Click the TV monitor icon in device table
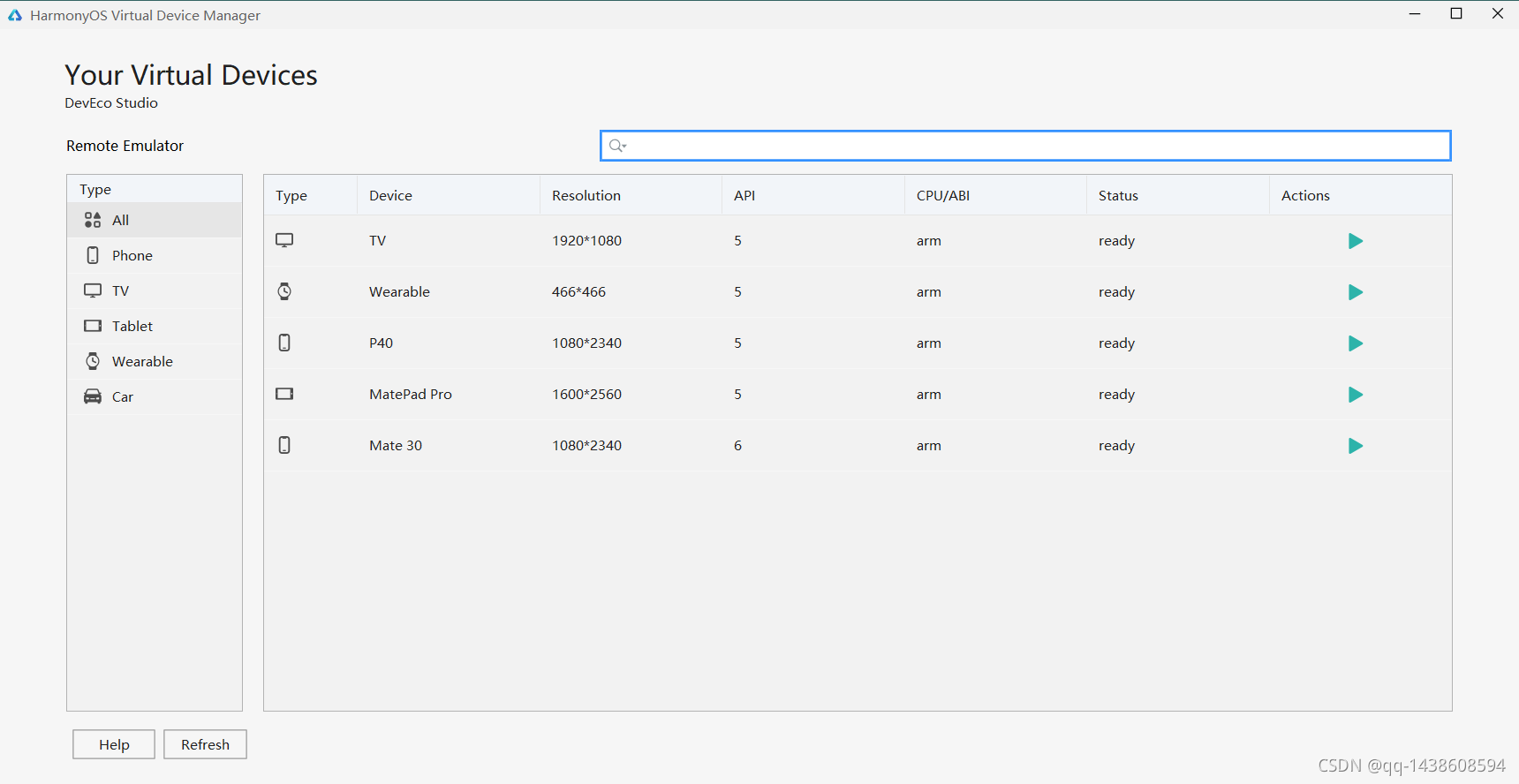 pyautogui.click(x=284, y=240)
